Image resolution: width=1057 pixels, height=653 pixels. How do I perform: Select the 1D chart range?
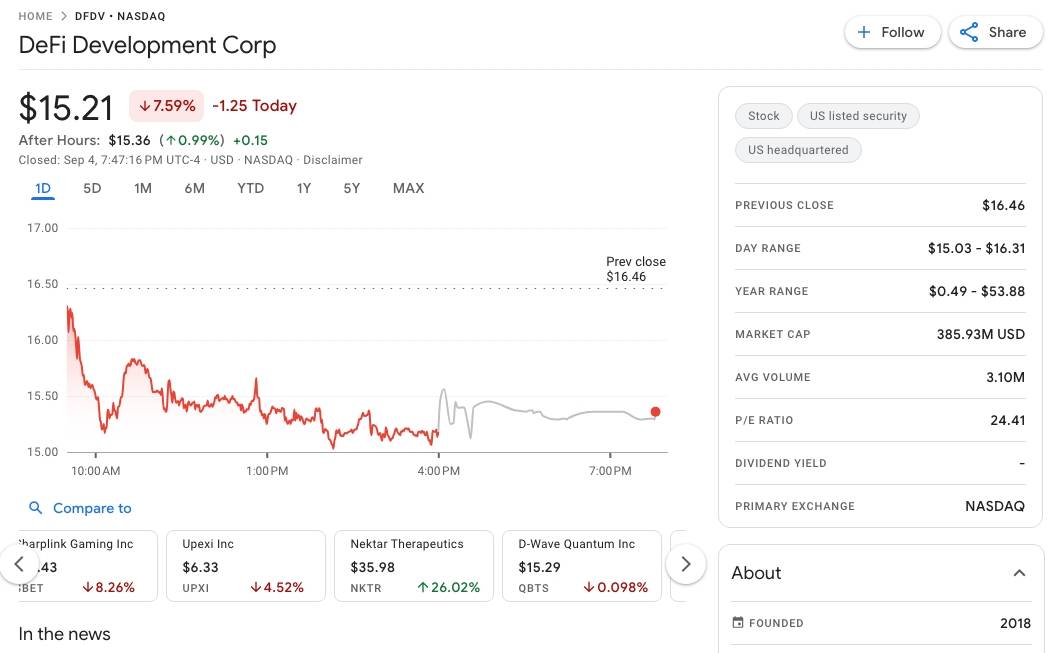43,189
